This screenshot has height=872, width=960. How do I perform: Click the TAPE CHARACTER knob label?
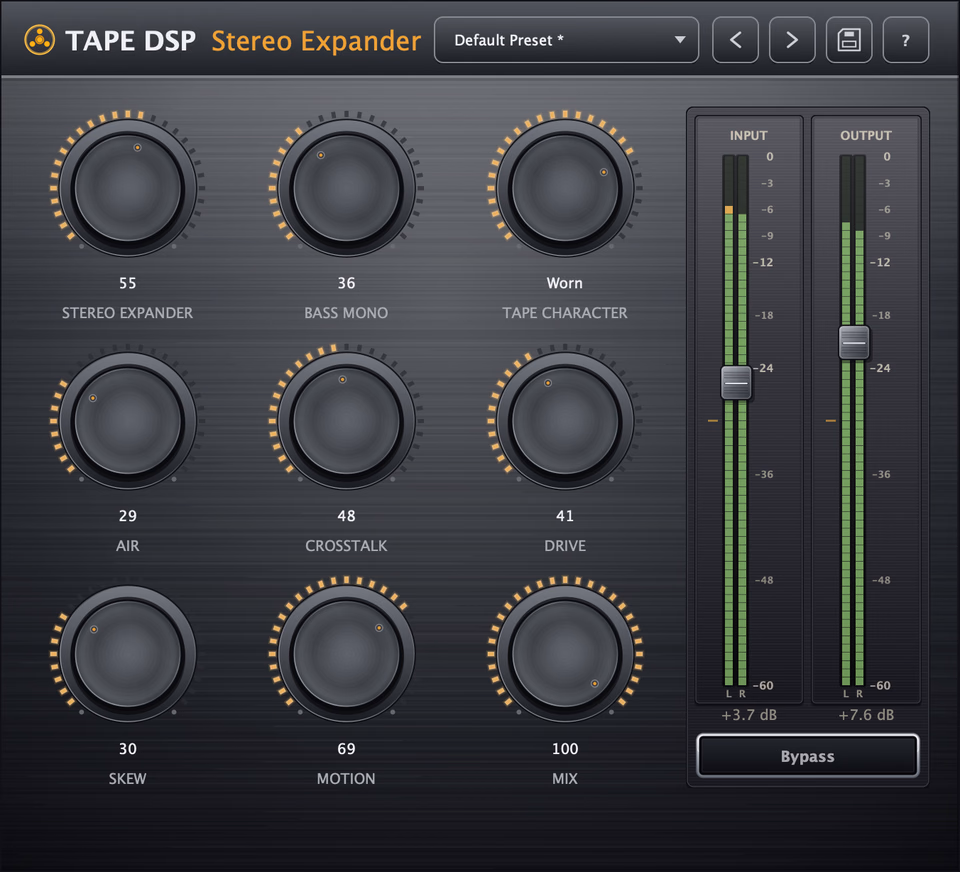[x=565, y=313]
